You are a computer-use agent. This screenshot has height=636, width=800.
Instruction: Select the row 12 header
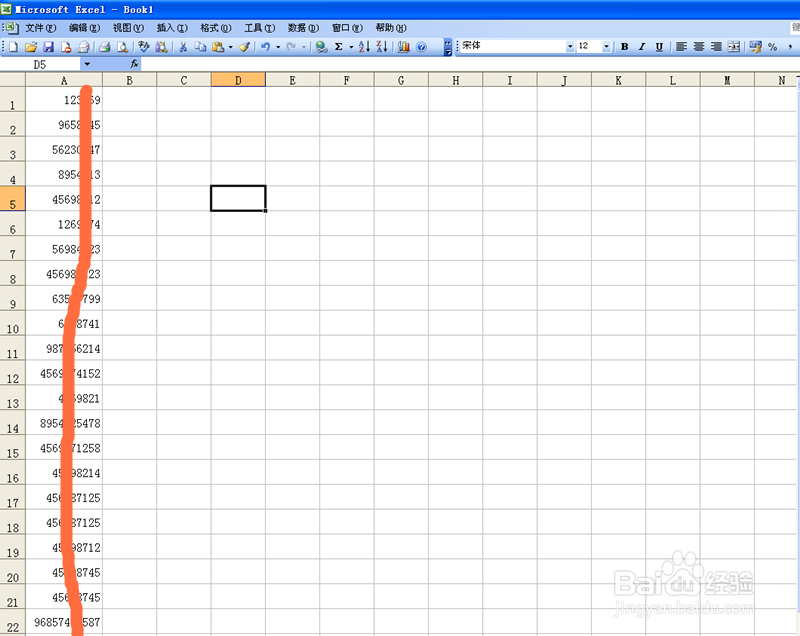(13, 373)
